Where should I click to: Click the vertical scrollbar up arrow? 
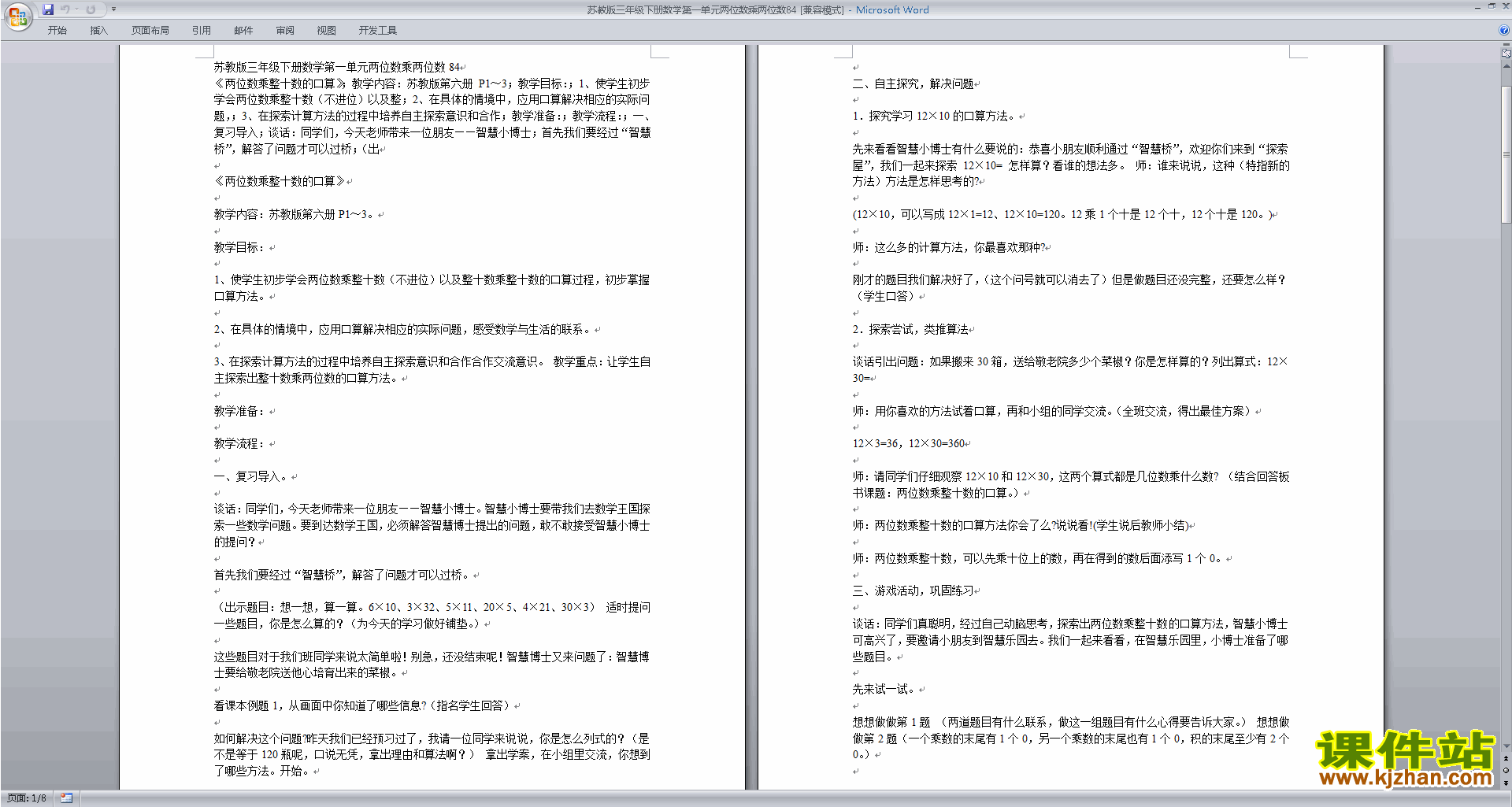pyautogui.click(x=1506, y=65)
